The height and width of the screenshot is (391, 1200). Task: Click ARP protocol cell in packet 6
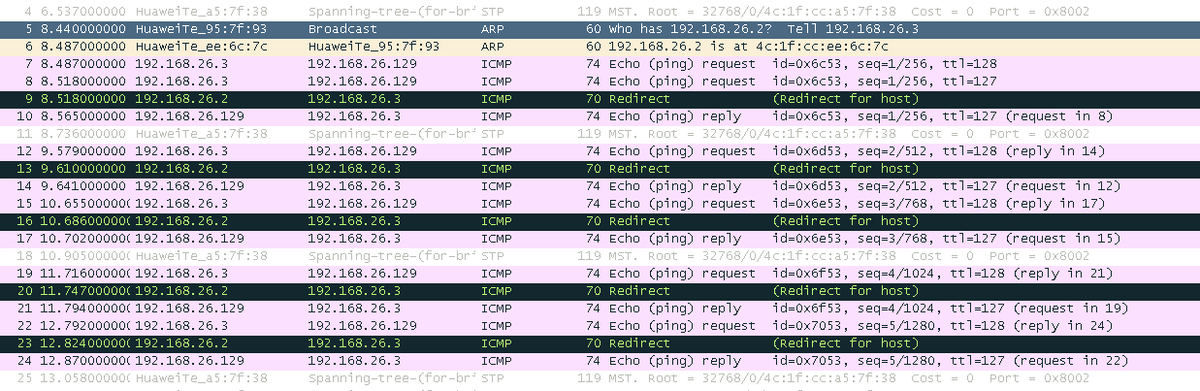[491, 47]
